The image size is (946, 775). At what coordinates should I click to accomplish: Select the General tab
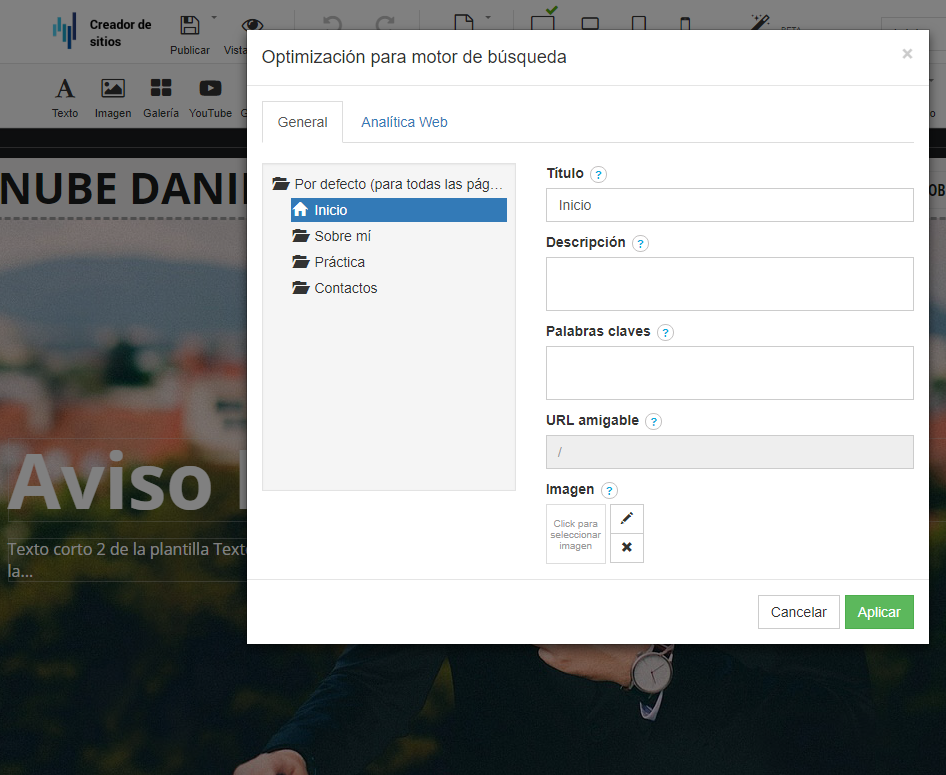tap(302, 122)
